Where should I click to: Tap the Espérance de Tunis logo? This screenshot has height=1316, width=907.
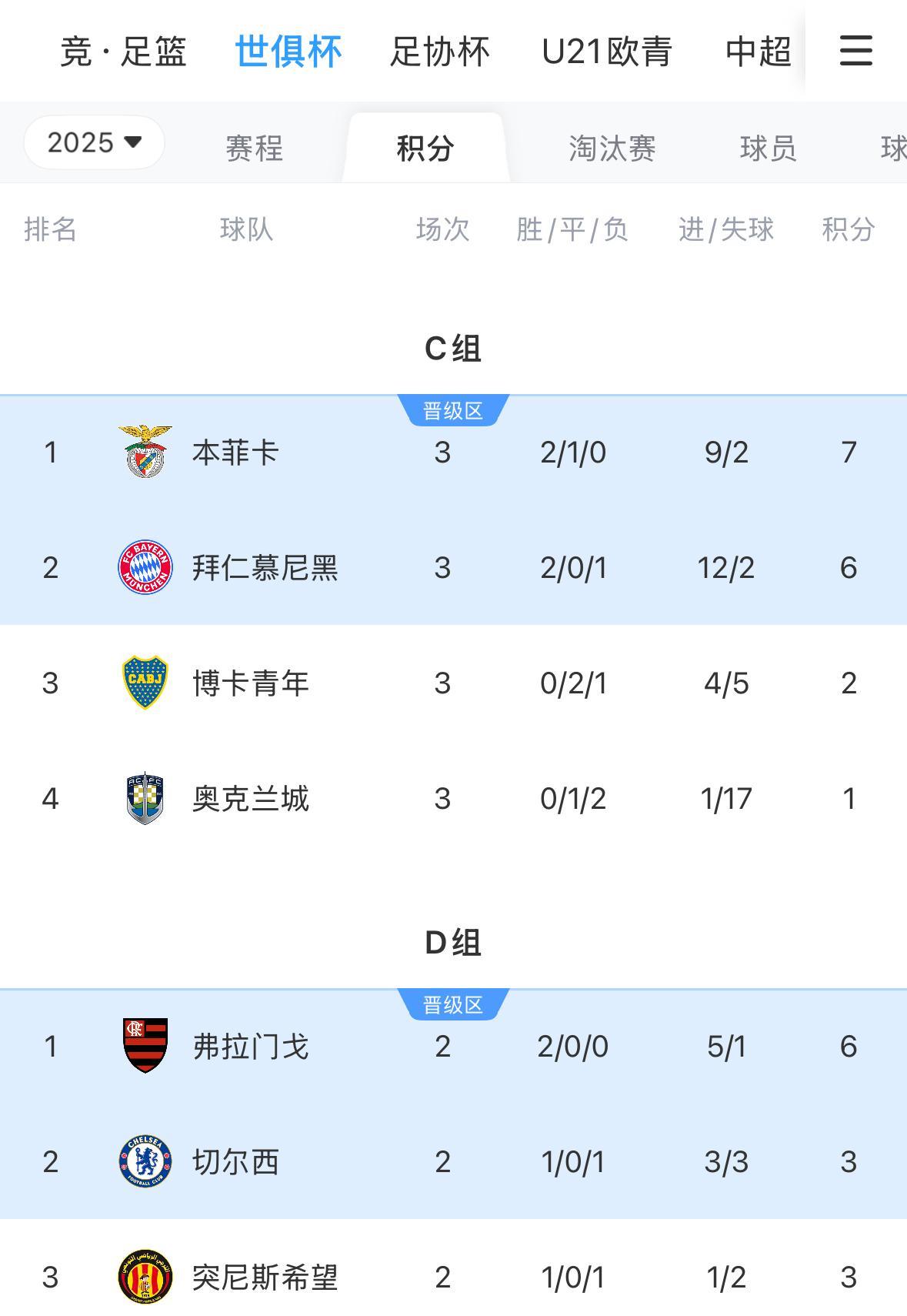coord(145,1277)
